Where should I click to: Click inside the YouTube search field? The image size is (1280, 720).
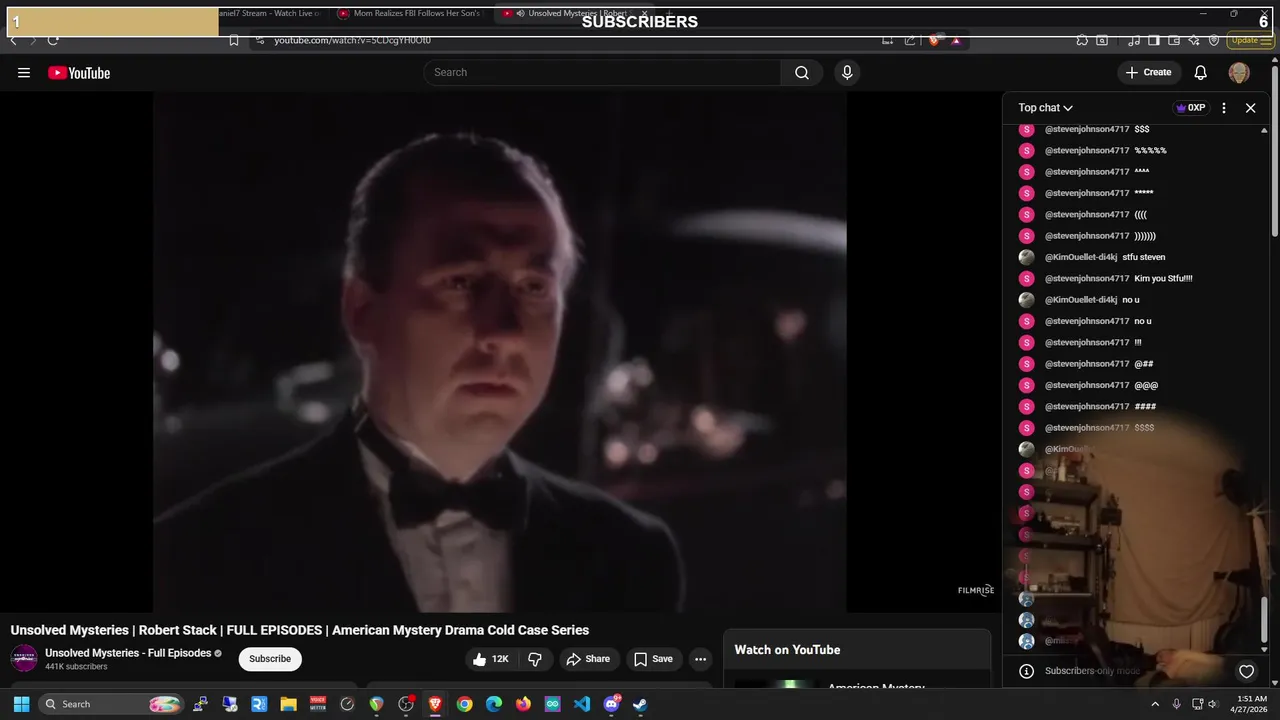(x=602, y=72)
